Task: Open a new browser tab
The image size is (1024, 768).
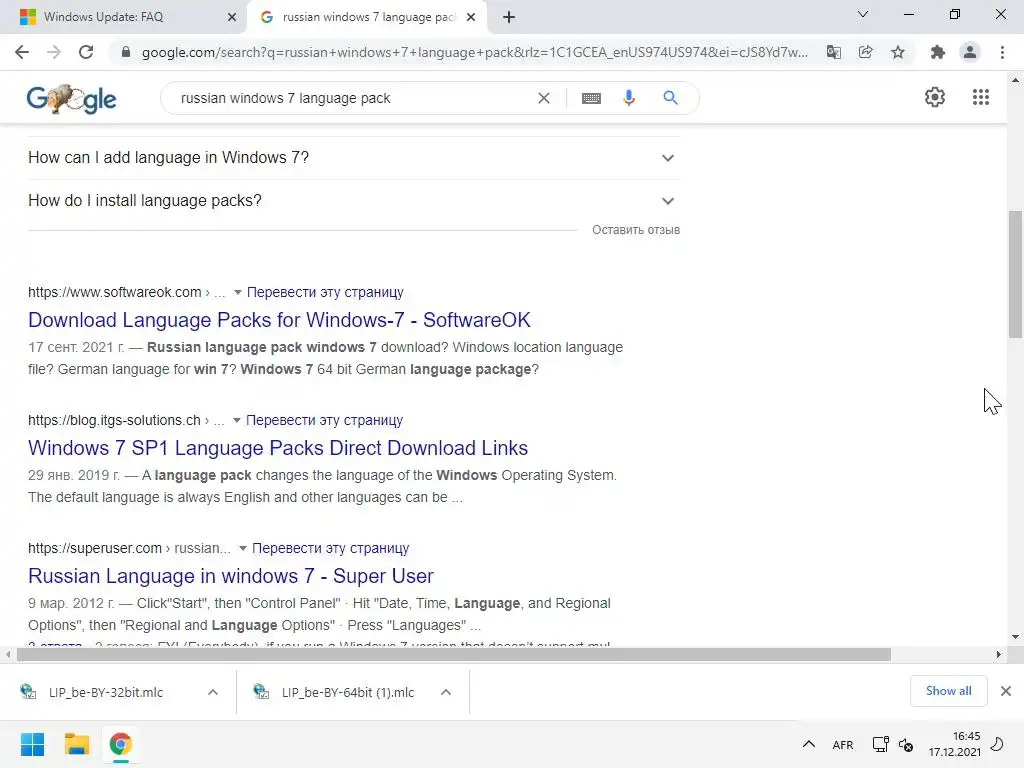Action: 509,17
